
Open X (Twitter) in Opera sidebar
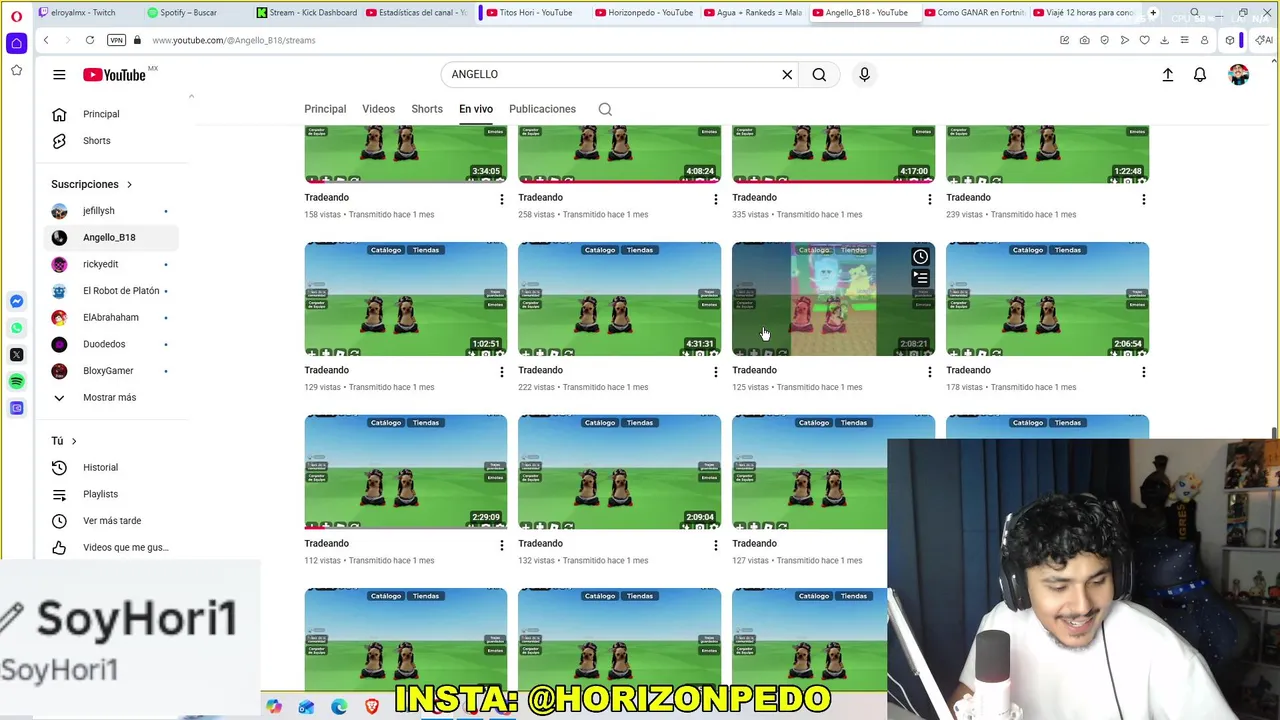[x=17, y=355]
